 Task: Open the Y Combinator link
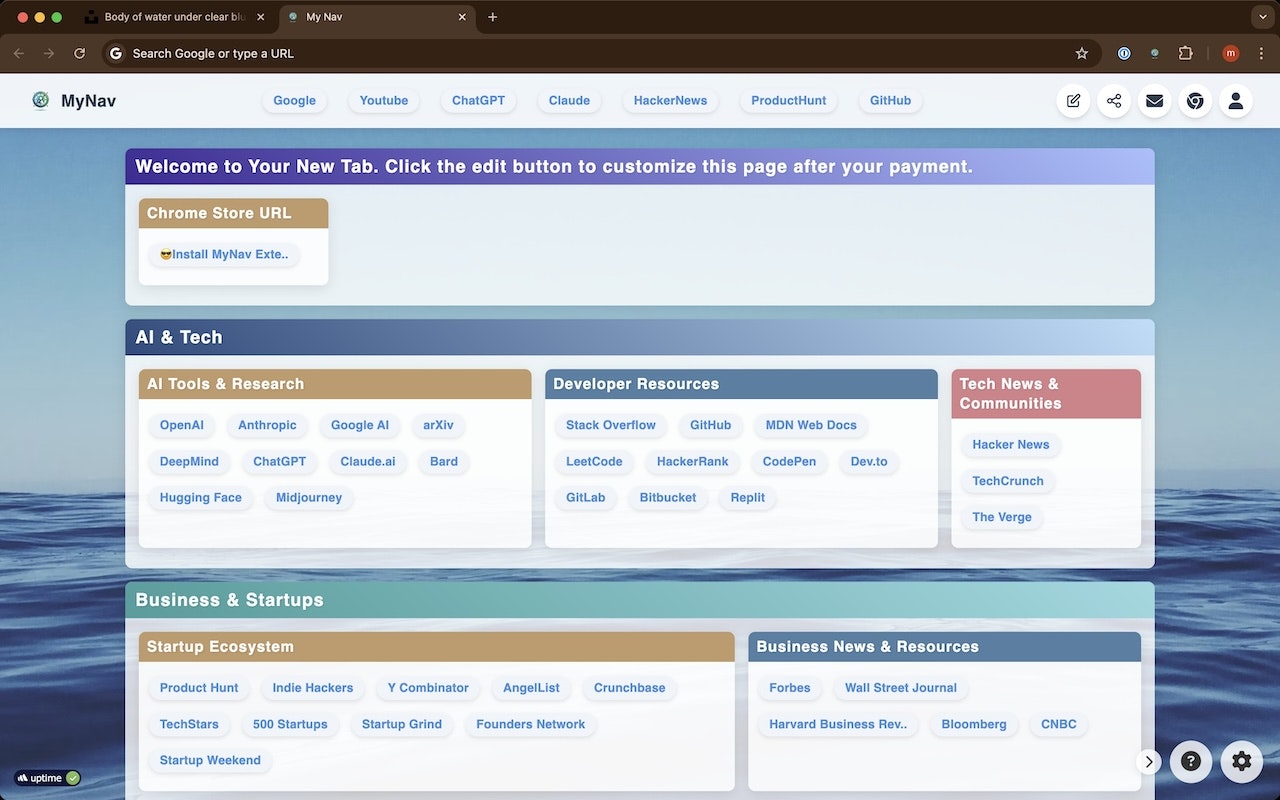click(428, 688)
